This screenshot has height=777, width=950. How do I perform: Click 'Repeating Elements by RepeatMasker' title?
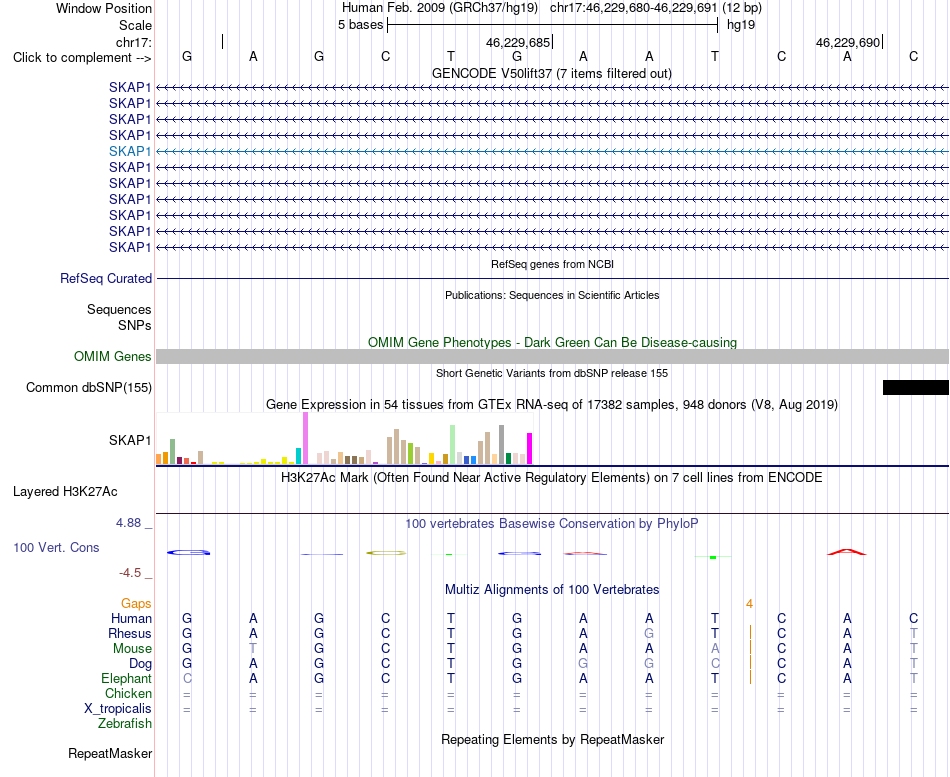[x=552, y=739]
